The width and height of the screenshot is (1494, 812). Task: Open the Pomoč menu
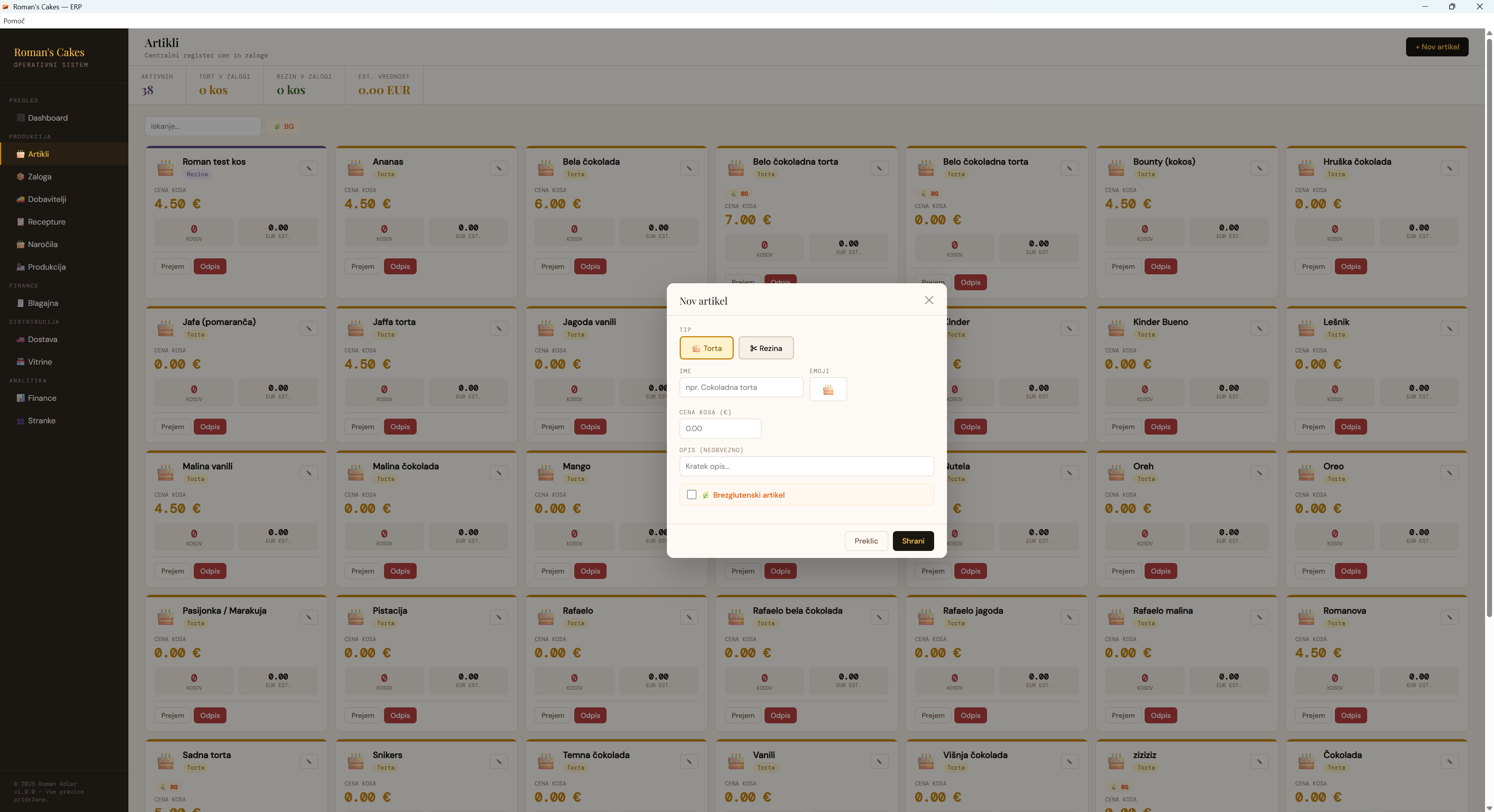pos(14,21)
